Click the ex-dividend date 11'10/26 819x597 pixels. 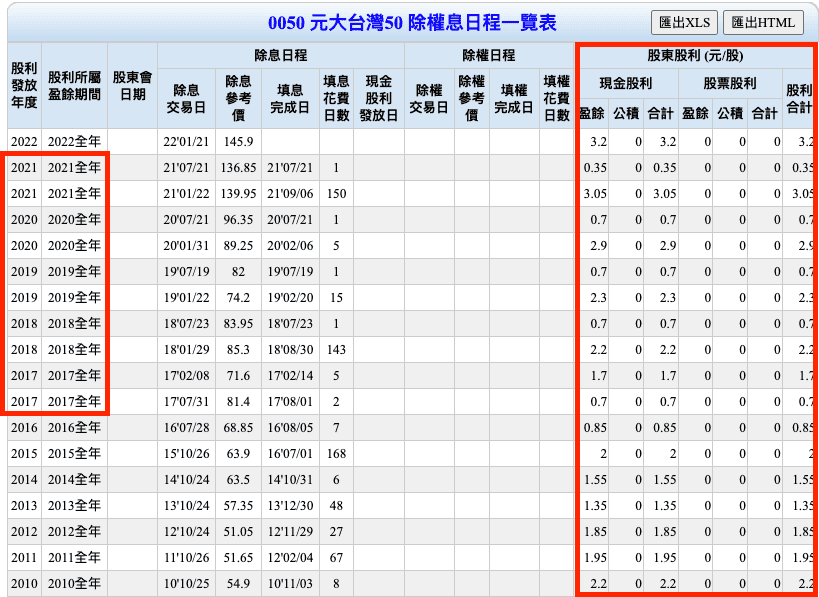[186, 557]
